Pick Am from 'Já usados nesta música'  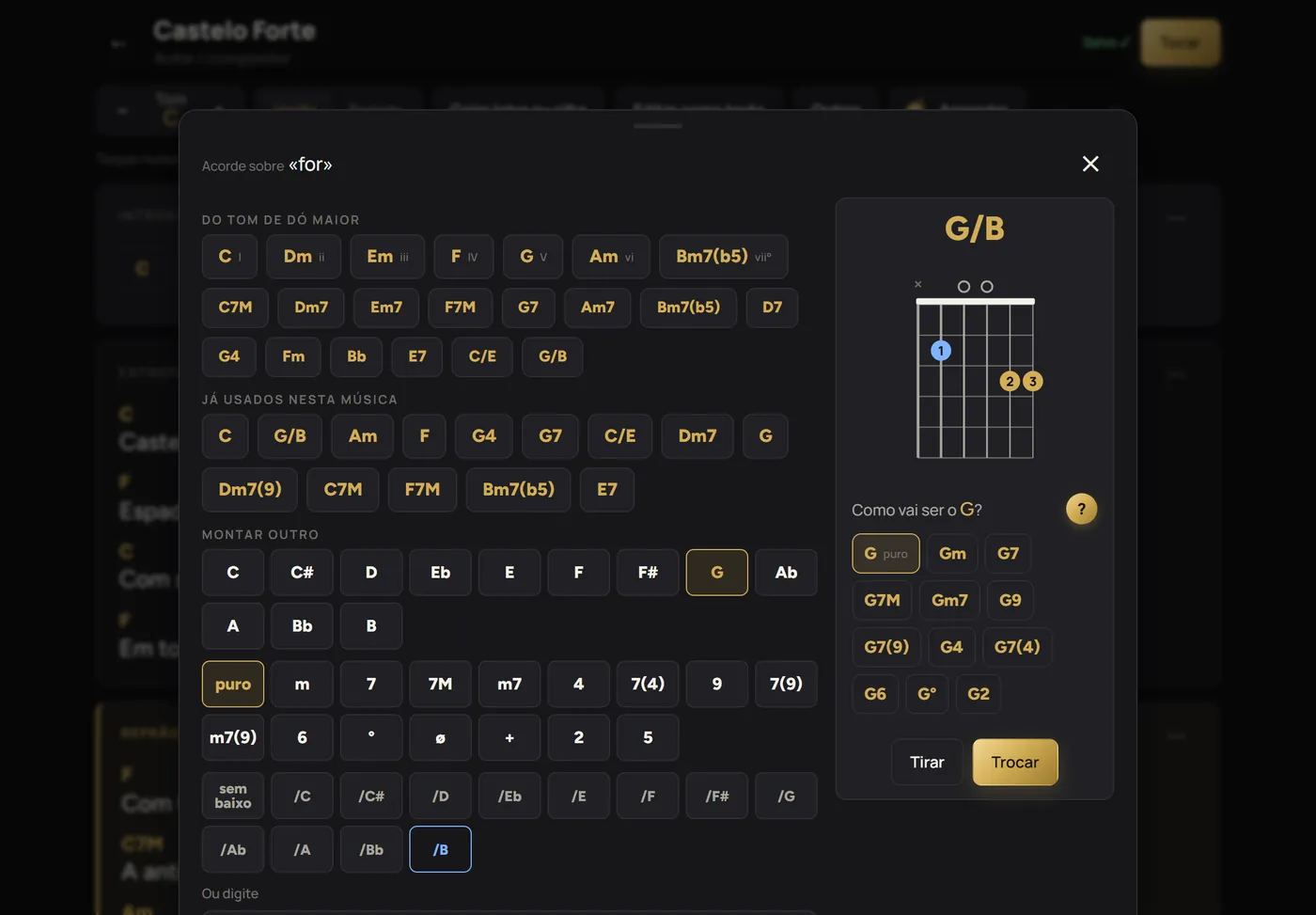(x=363, y=436)
